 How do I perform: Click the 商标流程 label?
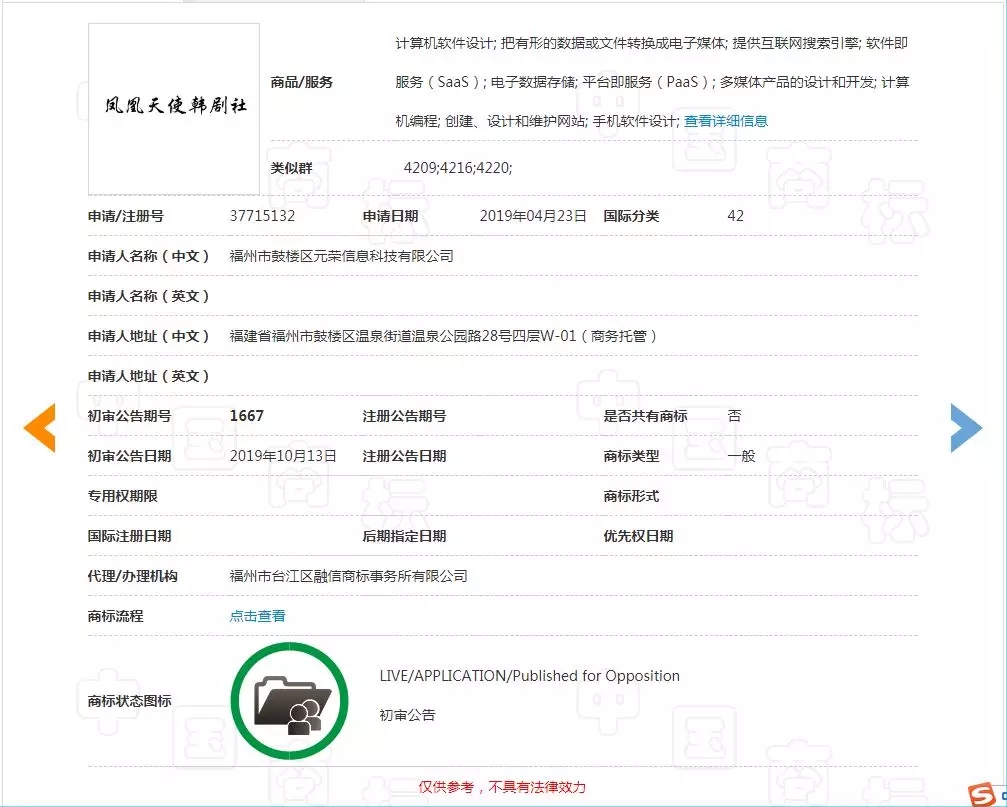click(116, 616)
